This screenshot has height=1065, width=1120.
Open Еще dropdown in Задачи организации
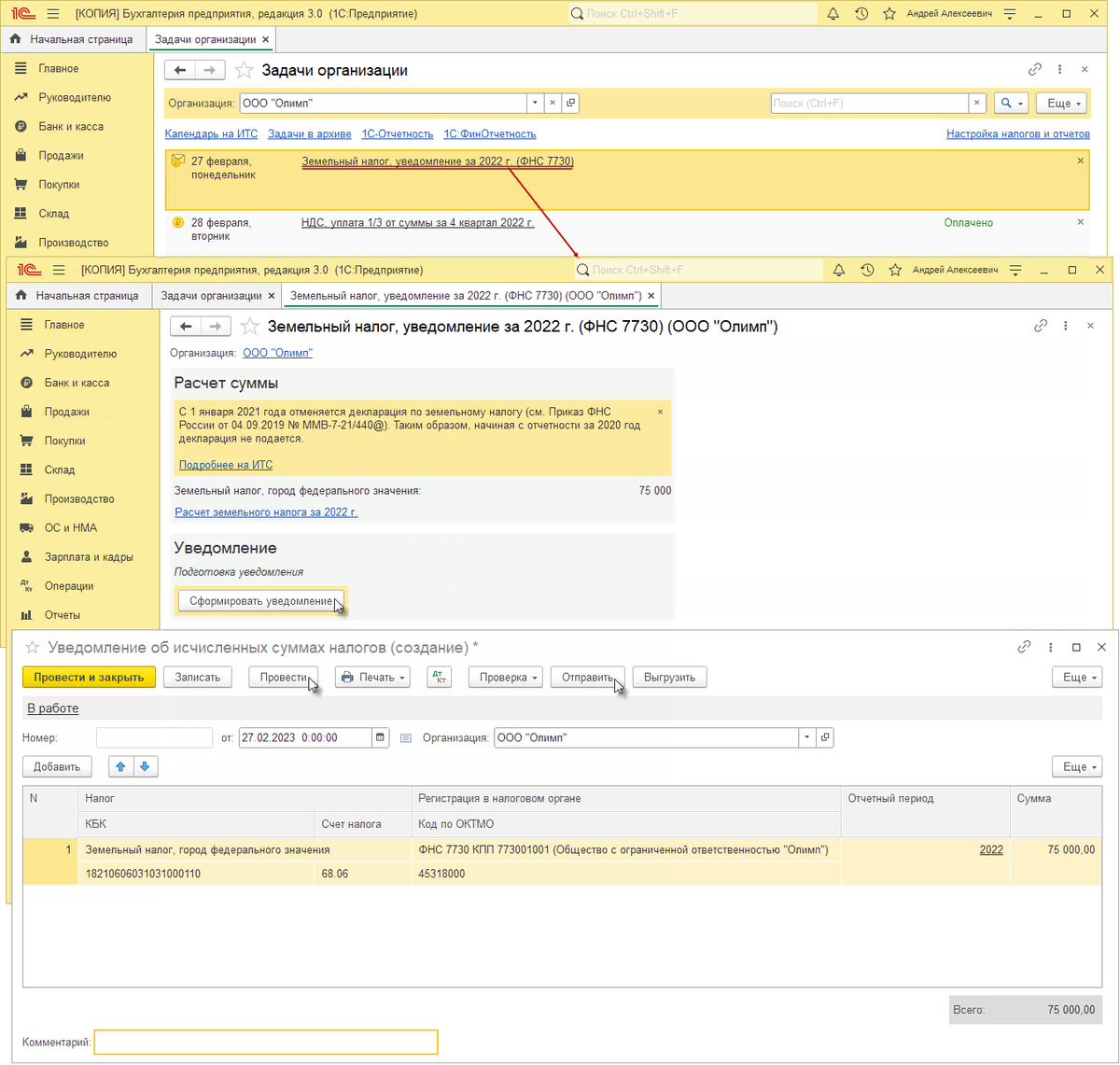pos(1063,103)
